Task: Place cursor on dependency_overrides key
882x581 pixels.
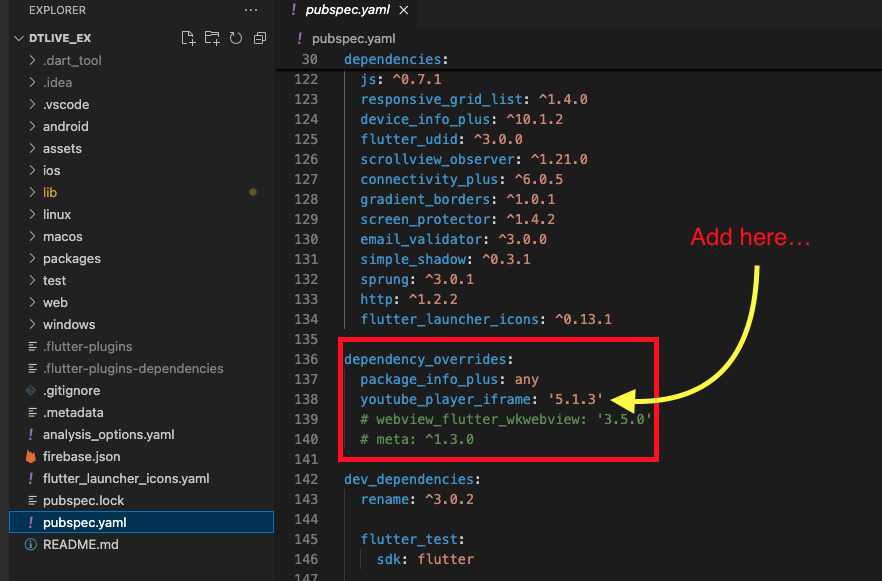Action: (425, 359)
